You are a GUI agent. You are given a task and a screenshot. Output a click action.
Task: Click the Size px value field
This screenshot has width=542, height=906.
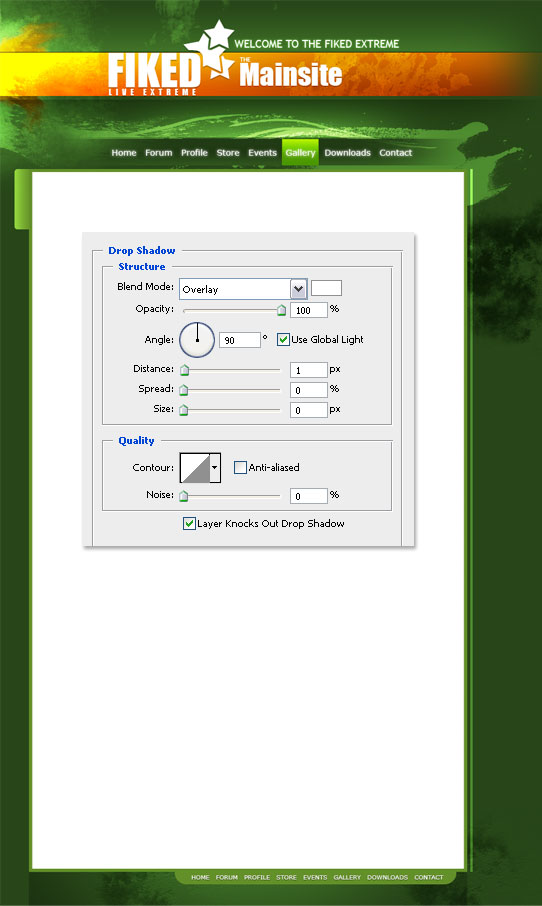[309, 410]
